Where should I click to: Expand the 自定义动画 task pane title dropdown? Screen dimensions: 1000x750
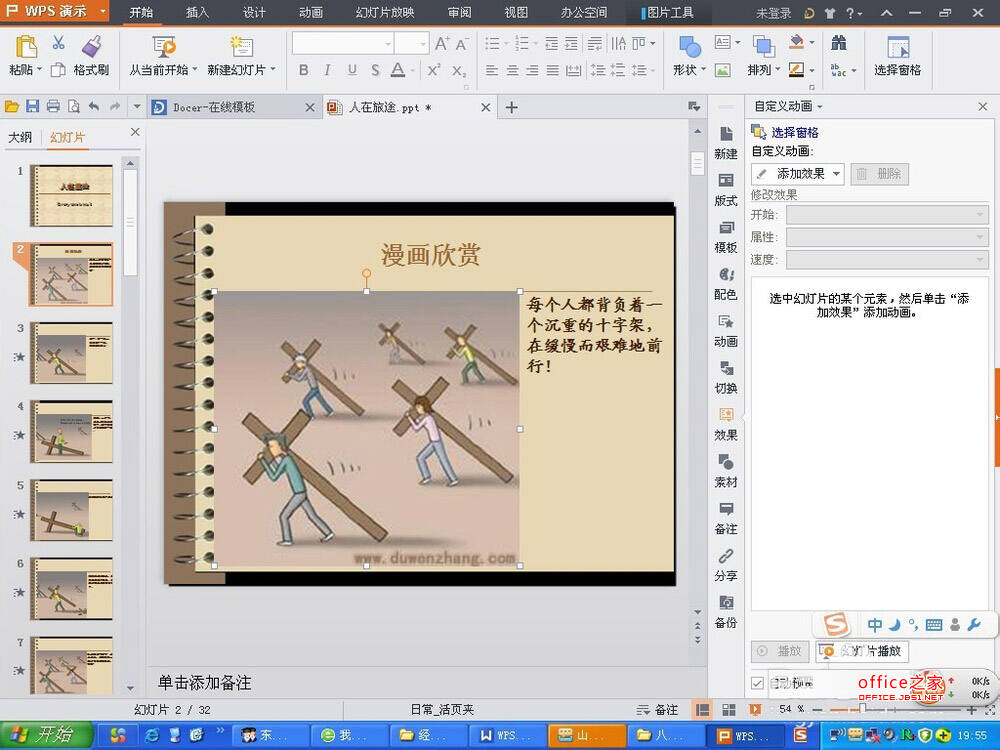(x=820, y=107)
